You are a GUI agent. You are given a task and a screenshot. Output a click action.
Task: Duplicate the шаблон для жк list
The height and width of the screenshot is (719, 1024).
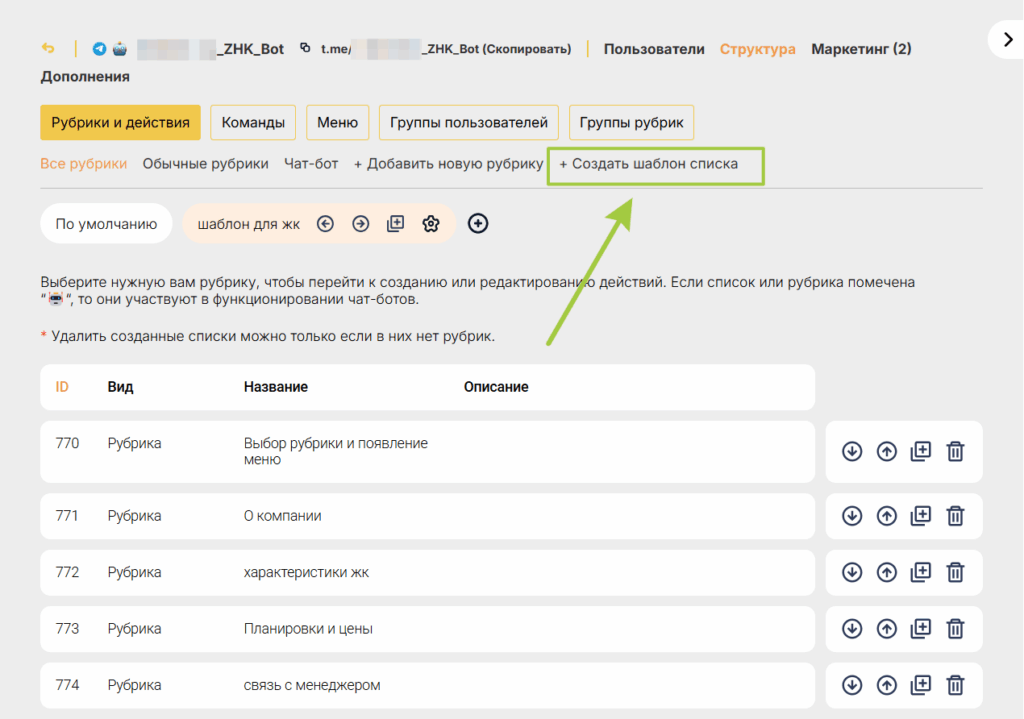pyautogui.click(x=396, y=224)
